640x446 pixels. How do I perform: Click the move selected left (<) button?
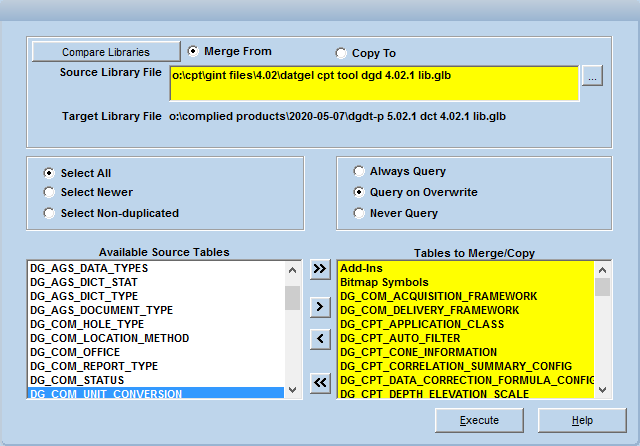pos(319,340)
